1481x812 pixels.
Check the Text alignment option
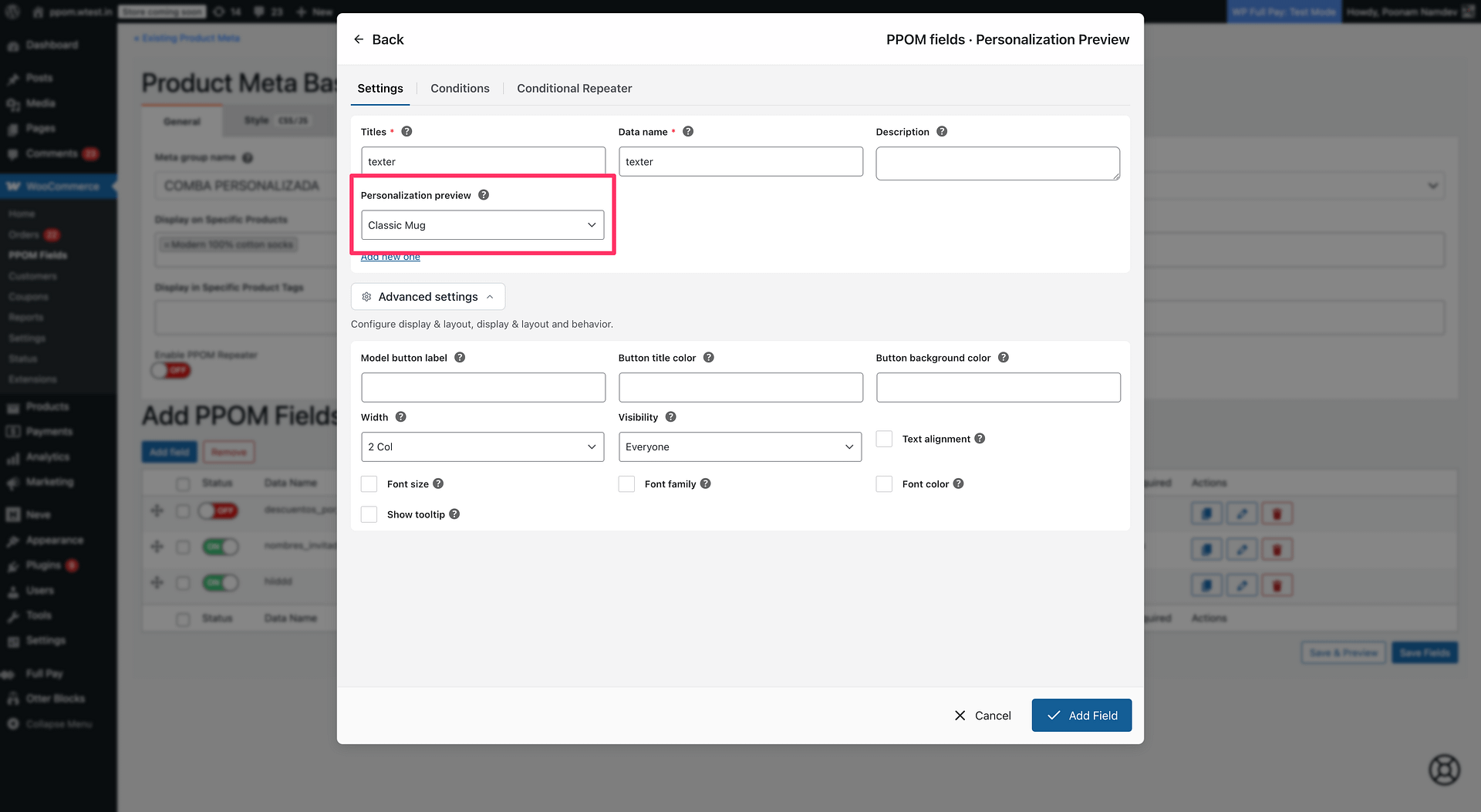pyautogui.click(x=885, y=439)
